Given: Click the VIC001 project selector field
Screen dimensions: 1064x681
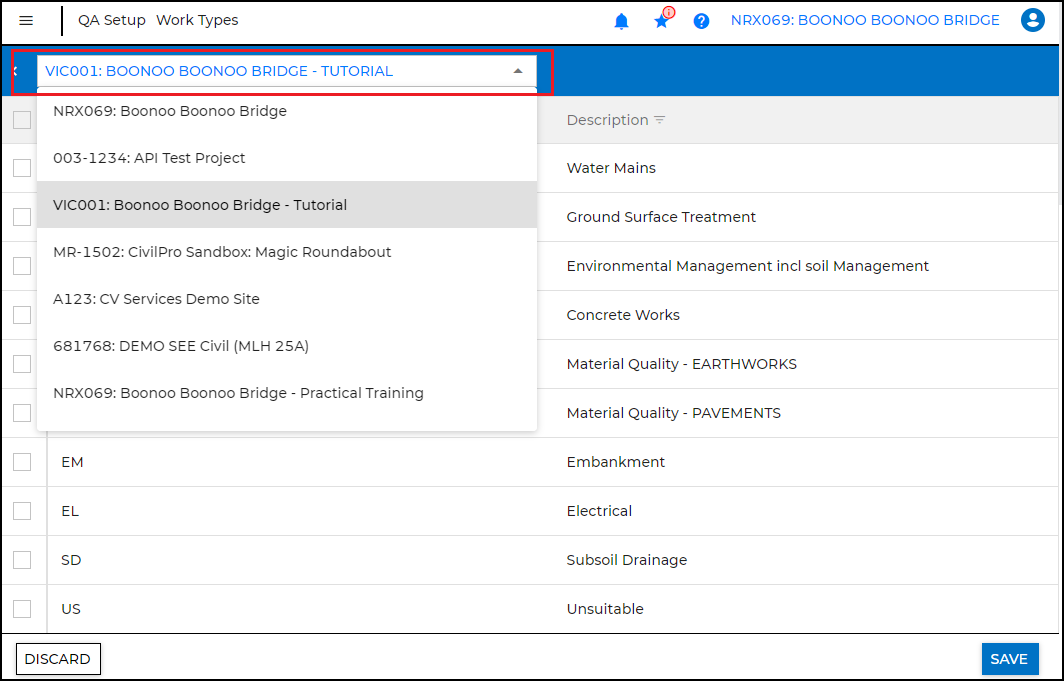Looking at the screenshot, I should (x=286, y=71).
